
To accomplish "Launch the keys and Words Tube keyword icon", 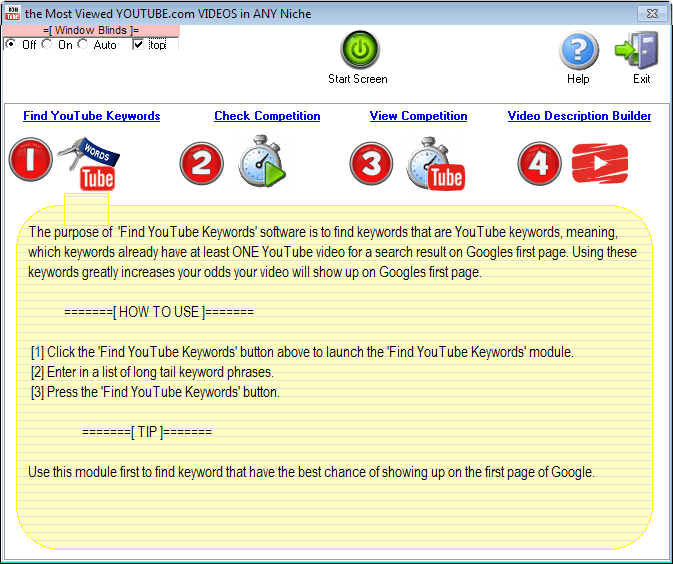I will [89, 164].
